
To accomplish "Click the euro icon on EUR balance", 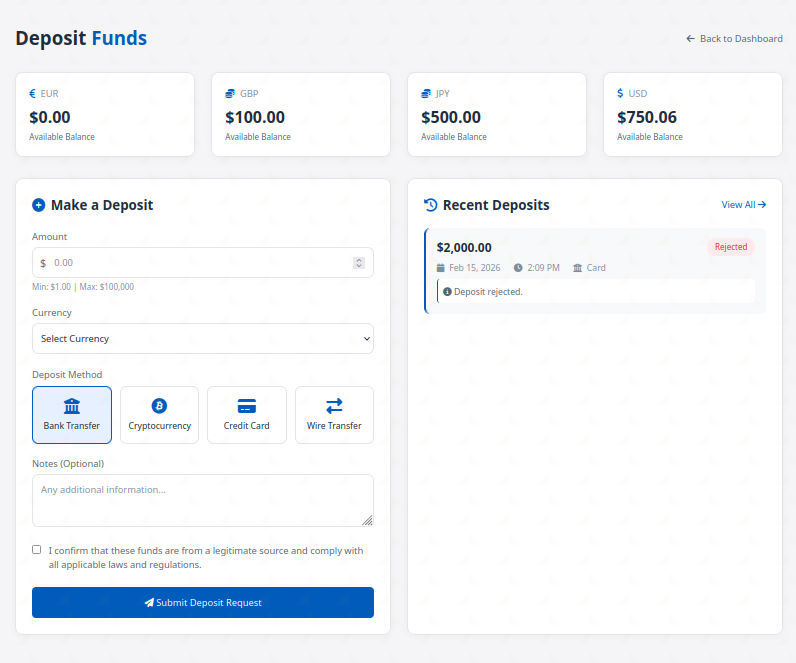I will [x=33, y=94].
